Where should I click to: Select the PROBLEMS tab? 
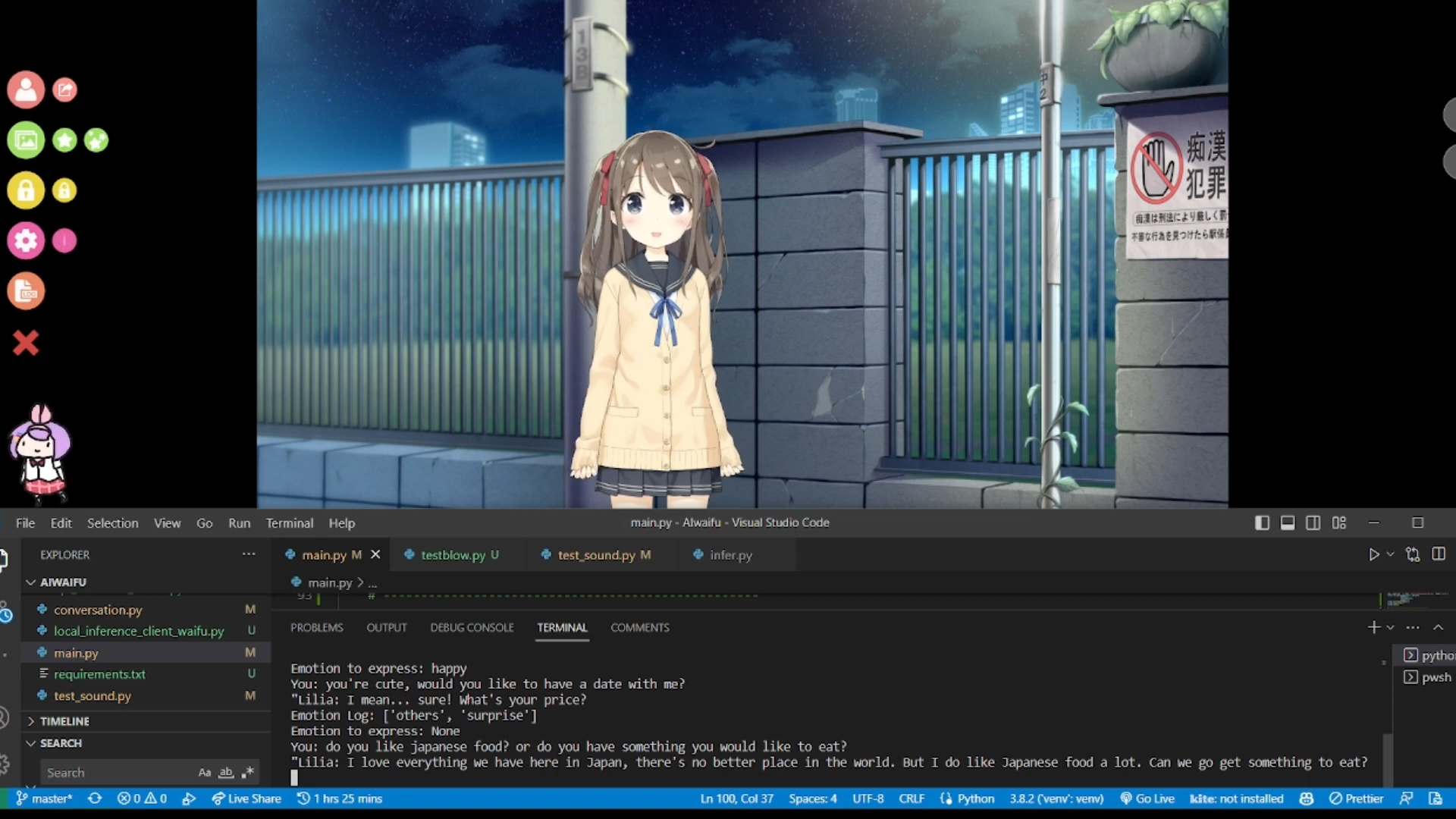click(x=316, y=627)
